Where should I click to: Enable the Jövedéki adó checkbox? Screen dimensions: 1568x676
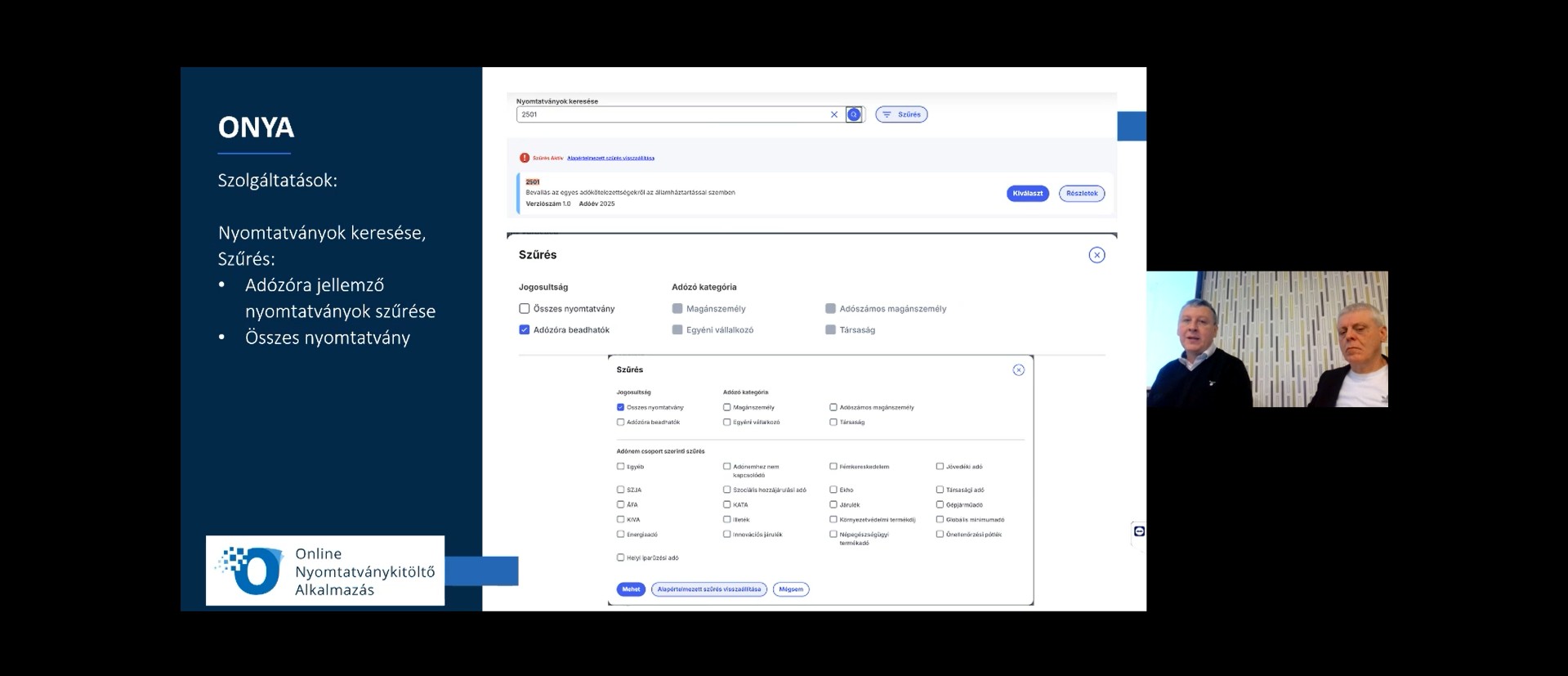(x=940, y=467)
